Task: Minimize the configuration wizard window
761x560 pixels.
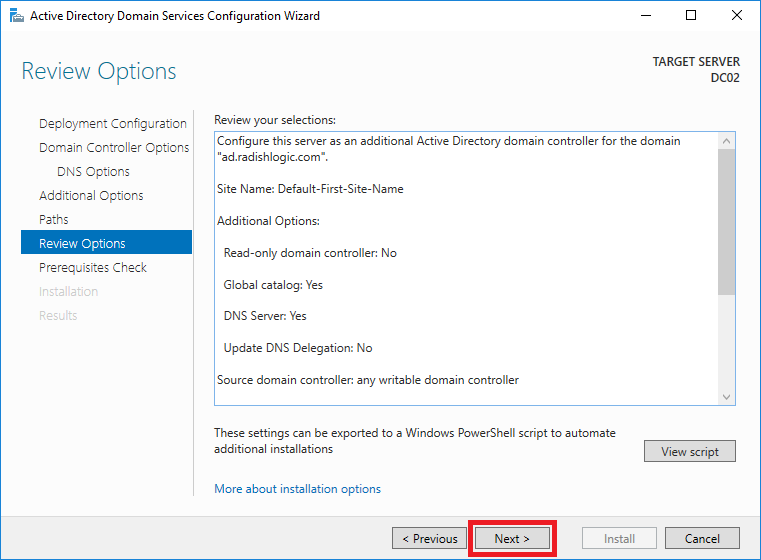Action: 646,16
